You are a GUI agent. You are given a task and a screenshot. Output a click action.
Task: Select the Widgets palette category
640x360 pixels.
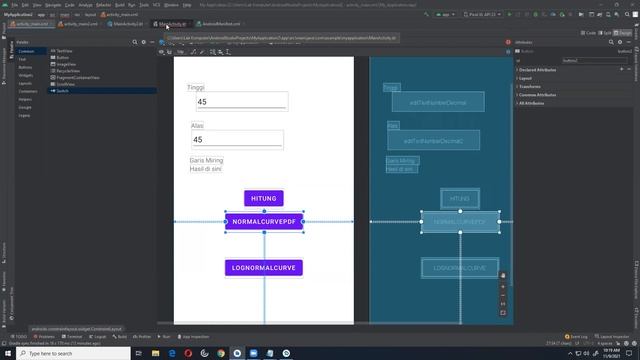[x=26, y=75]
